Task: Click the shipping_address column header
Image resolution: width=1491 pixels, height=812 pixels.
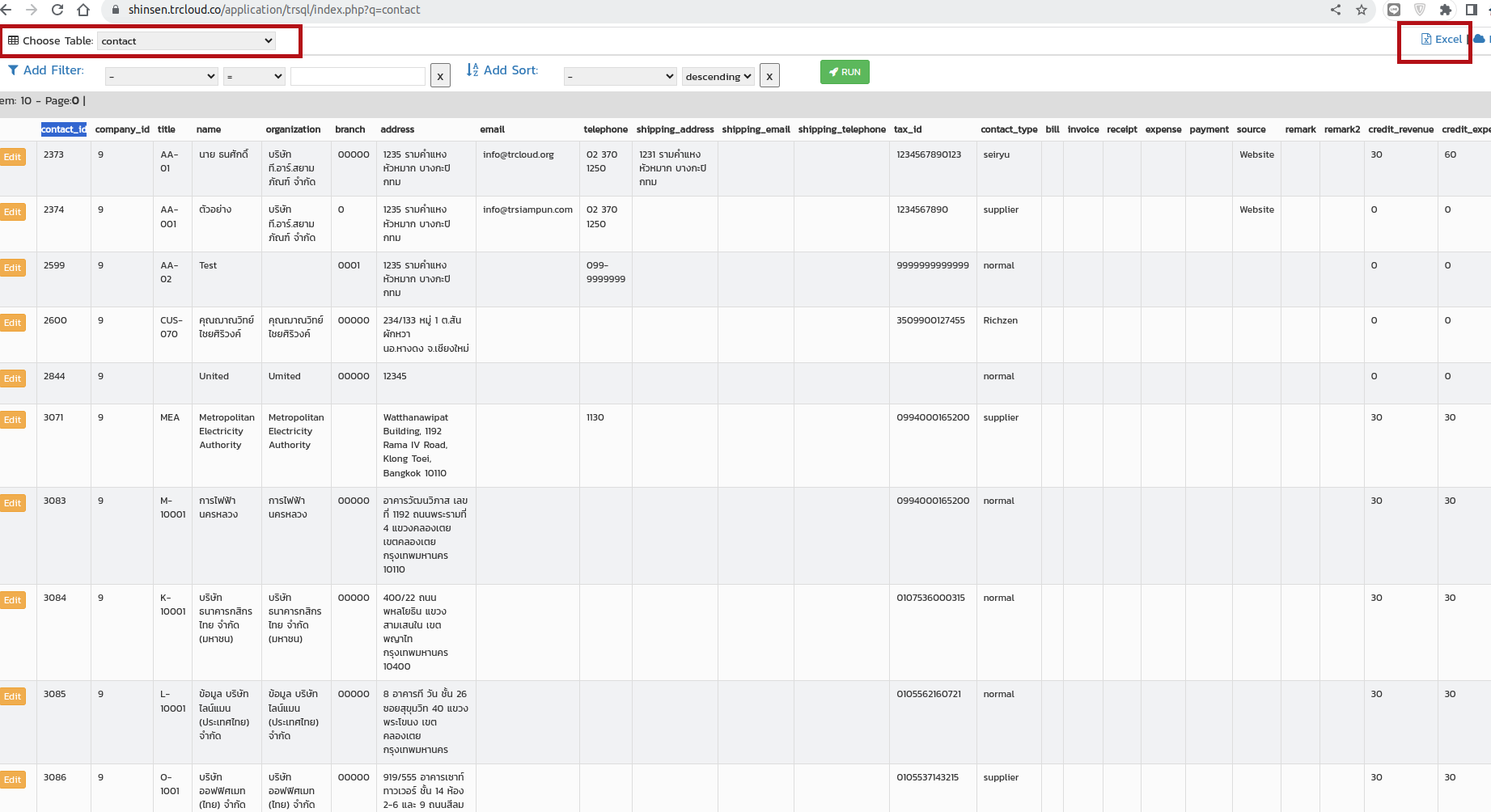Action: [x=675, y=129]
